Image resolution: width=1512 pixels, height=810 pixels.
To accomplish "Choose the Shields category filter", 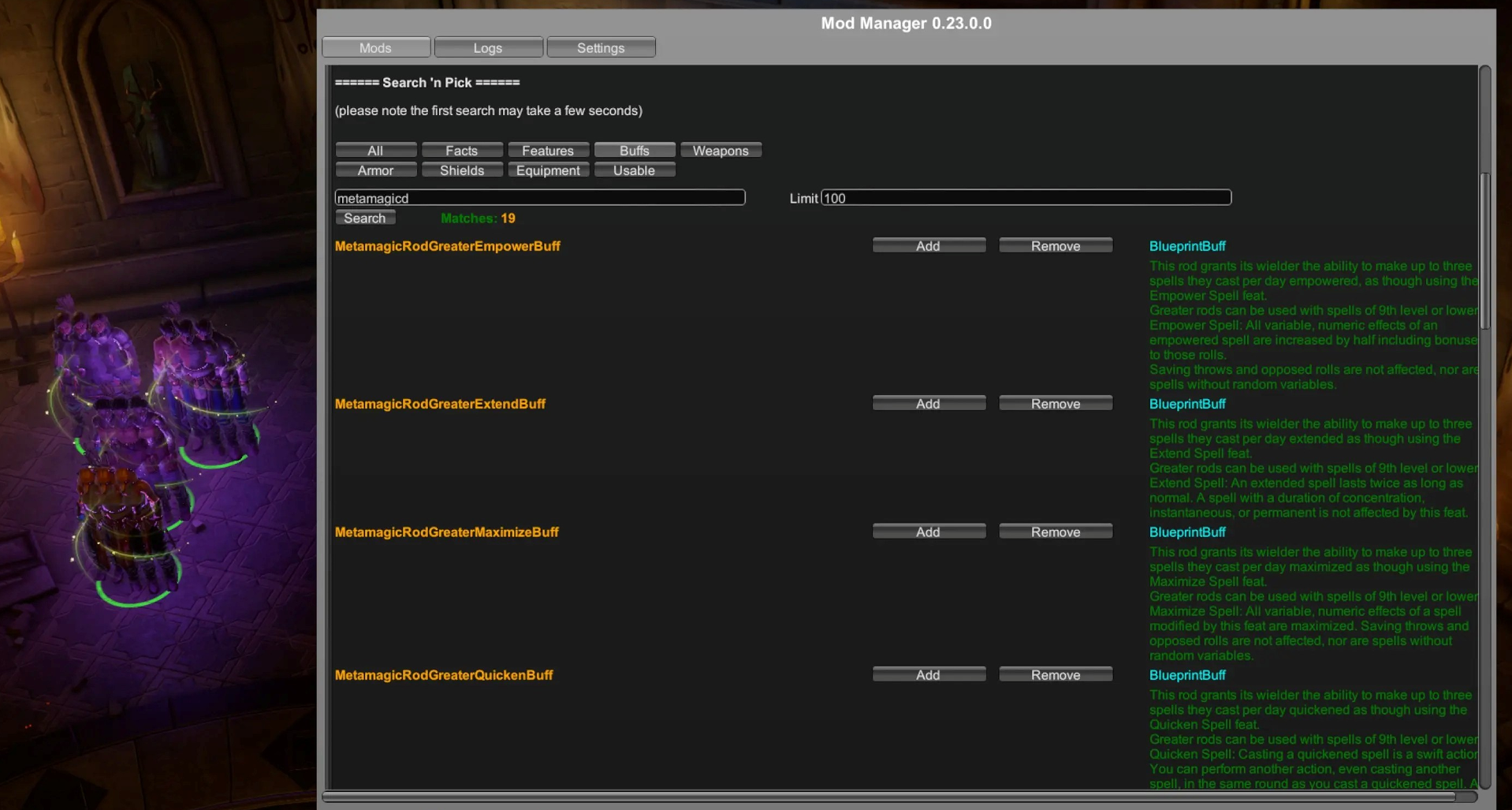I will point(461,170).
